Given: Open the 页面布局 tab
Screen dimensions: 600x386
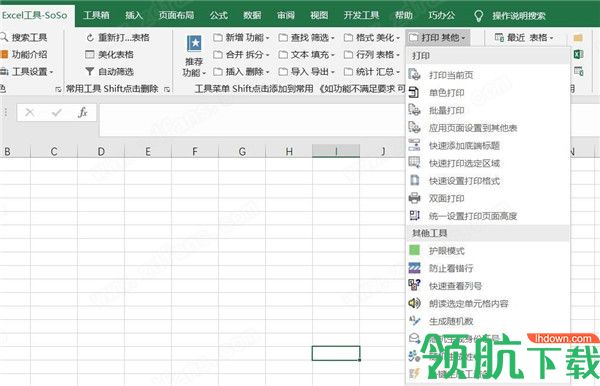Looking at the screenshot, I should coord(176,15).
